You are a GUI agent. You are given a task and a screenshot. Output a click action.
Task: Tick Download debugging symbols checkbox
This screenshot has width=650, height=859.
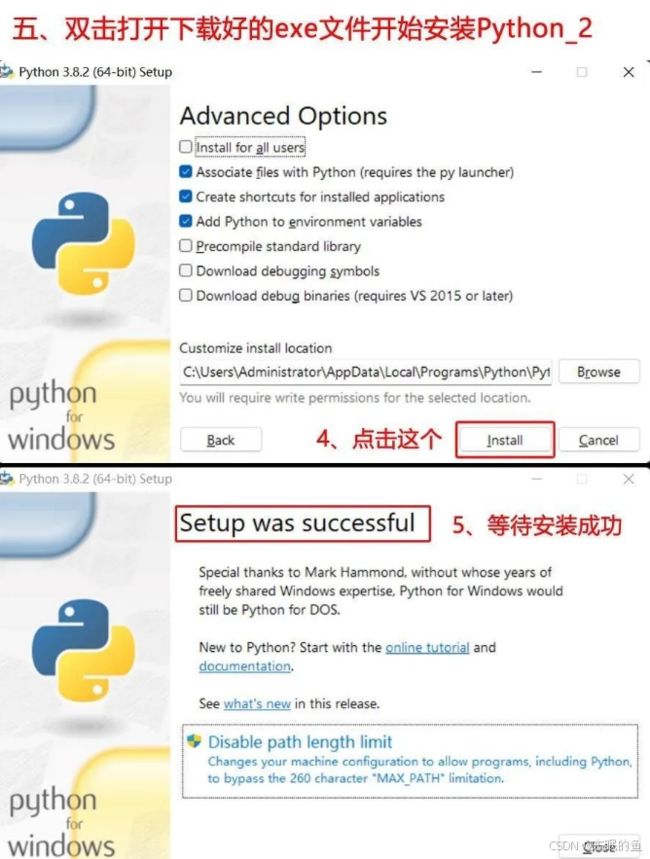pyautogui.click(x=186, y=270)
